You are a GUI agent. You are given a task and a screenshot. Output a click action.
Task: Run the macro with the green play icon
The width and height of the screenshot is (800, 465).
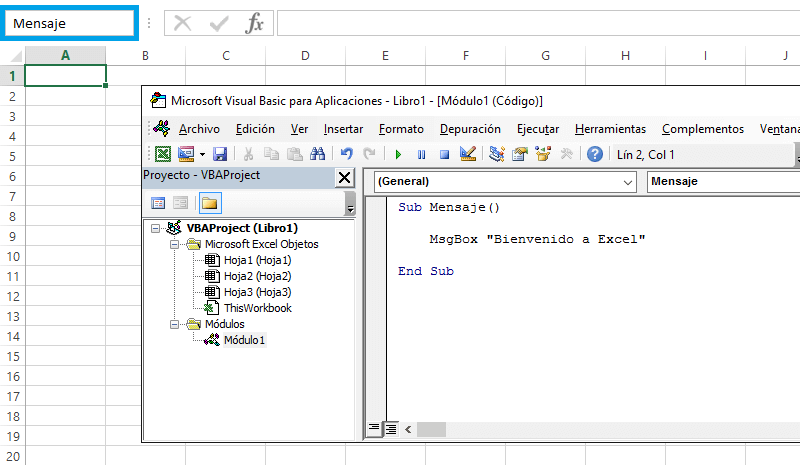398,154
